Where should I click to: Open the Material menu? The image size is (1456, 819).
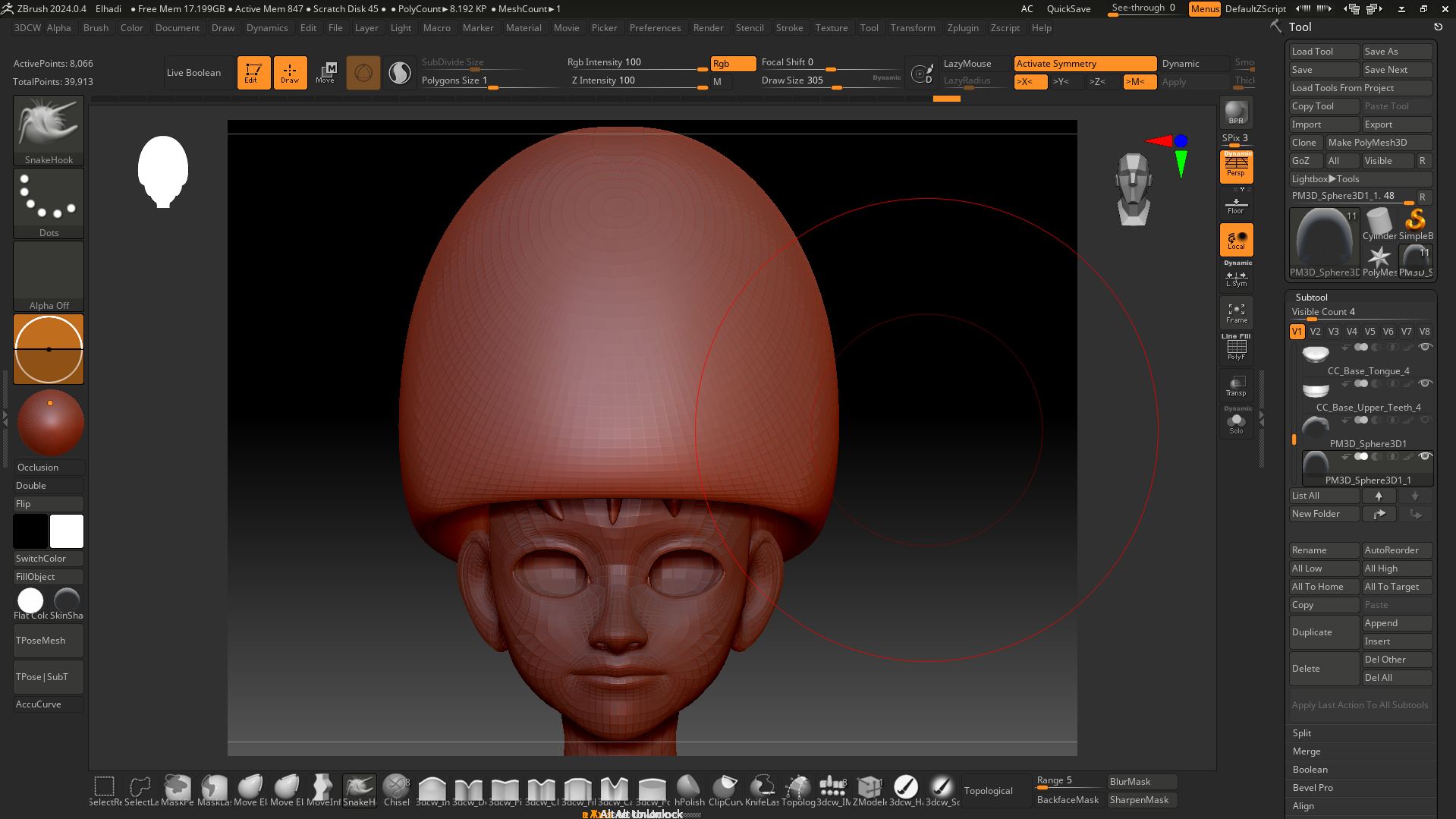pyautogui.click(x=524, y=28)
